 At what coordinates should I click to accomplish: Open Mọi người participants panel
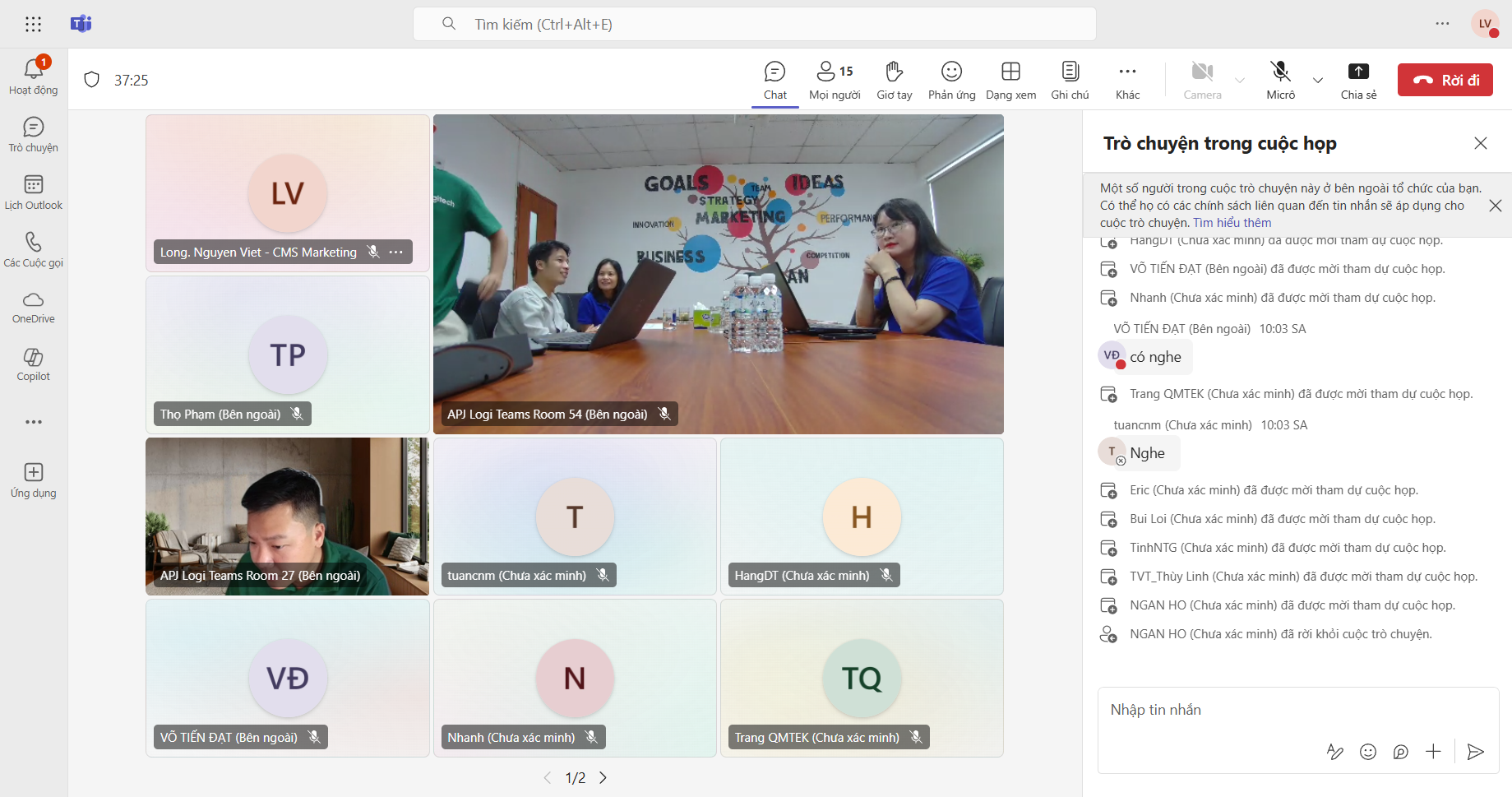[835, 80]
